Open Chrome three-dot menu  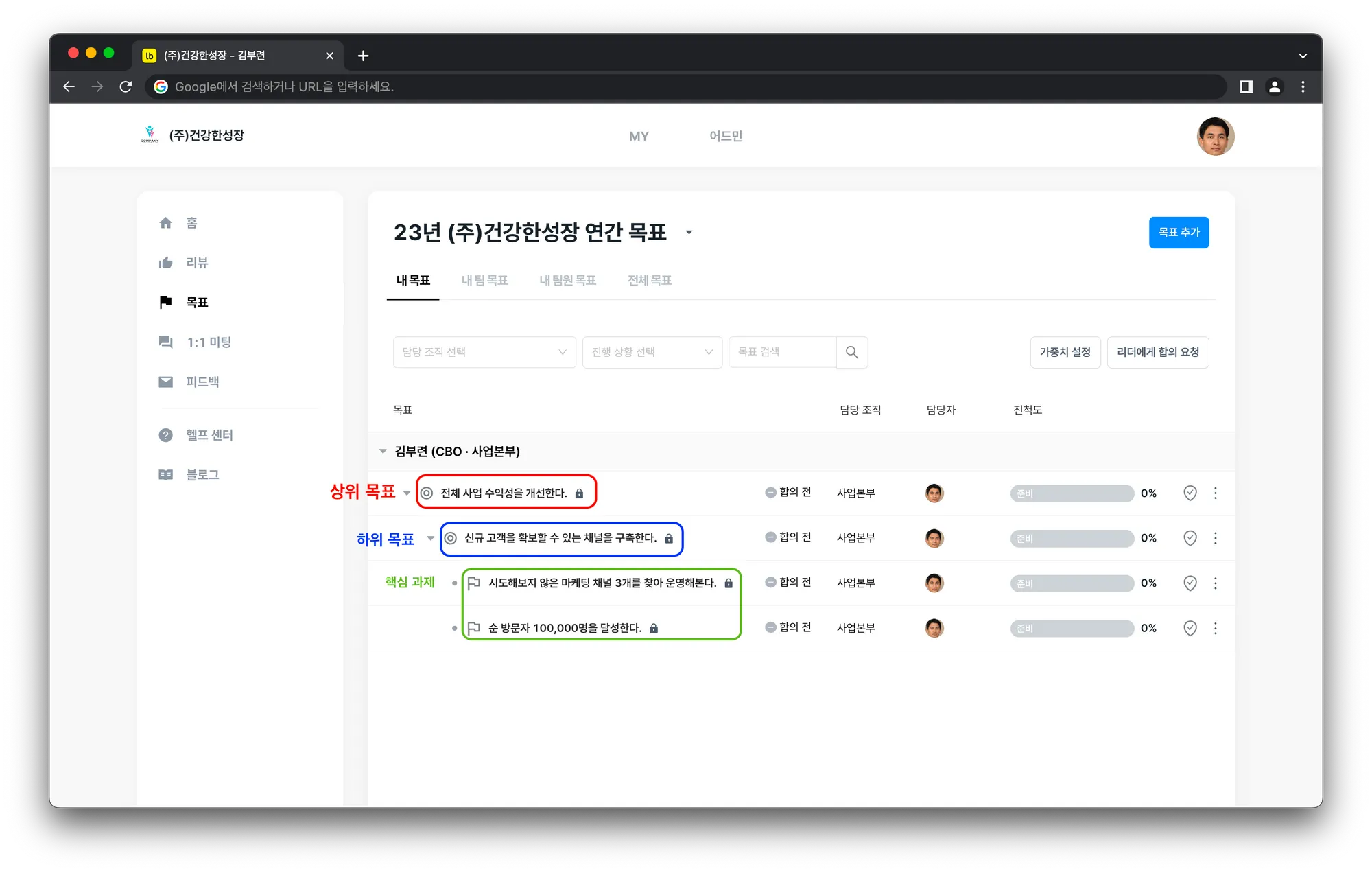click(1303, 86)
